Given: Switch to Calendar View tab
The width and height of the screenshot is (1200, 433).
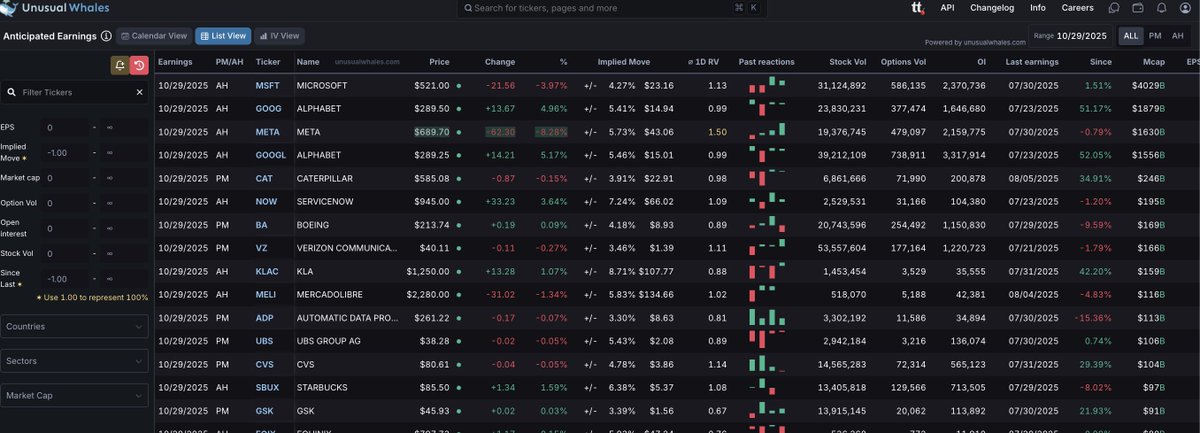Looking at the screenshot, I should click(154, 36).
